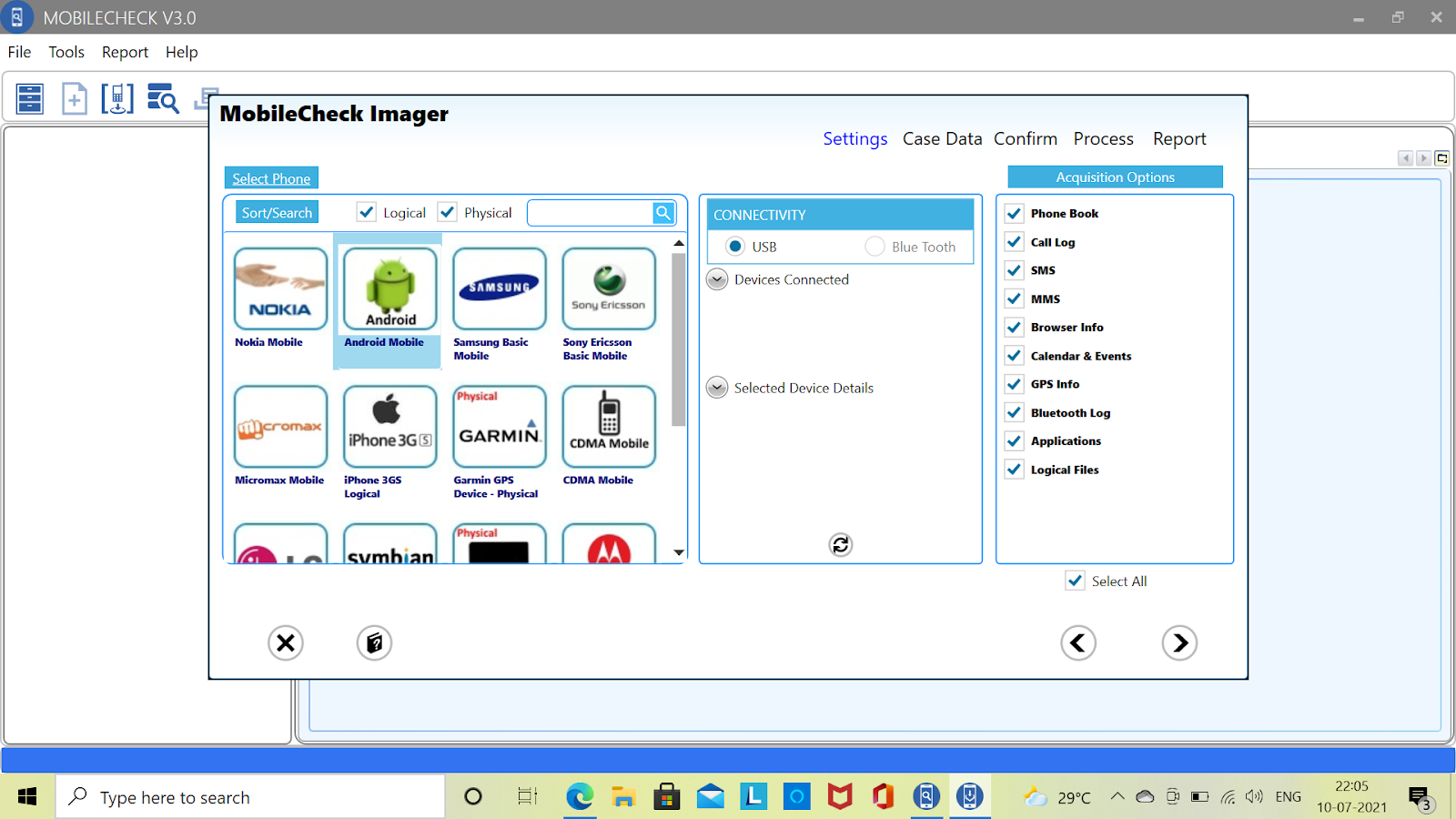
Task: Switch to the Settings step tab
Action: (855, 138)
